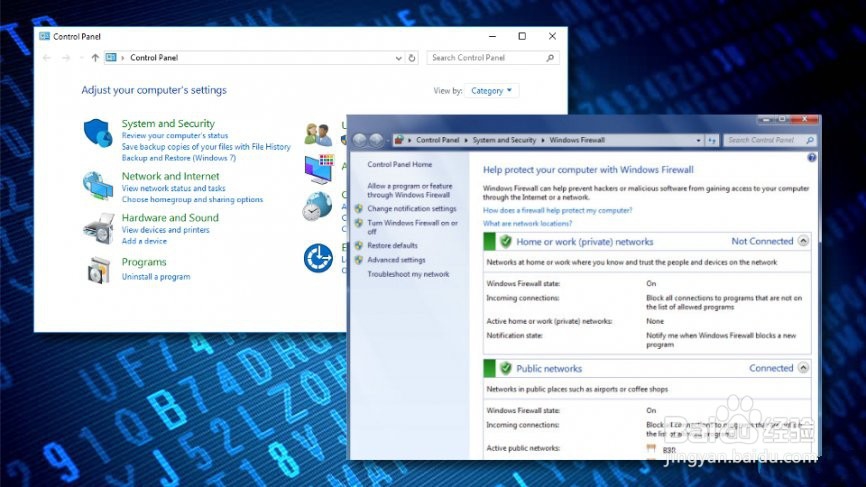Click the Help question mark icon in Firewall window
Viewport: 866px width, 487px height.
(x=811, y=157)
